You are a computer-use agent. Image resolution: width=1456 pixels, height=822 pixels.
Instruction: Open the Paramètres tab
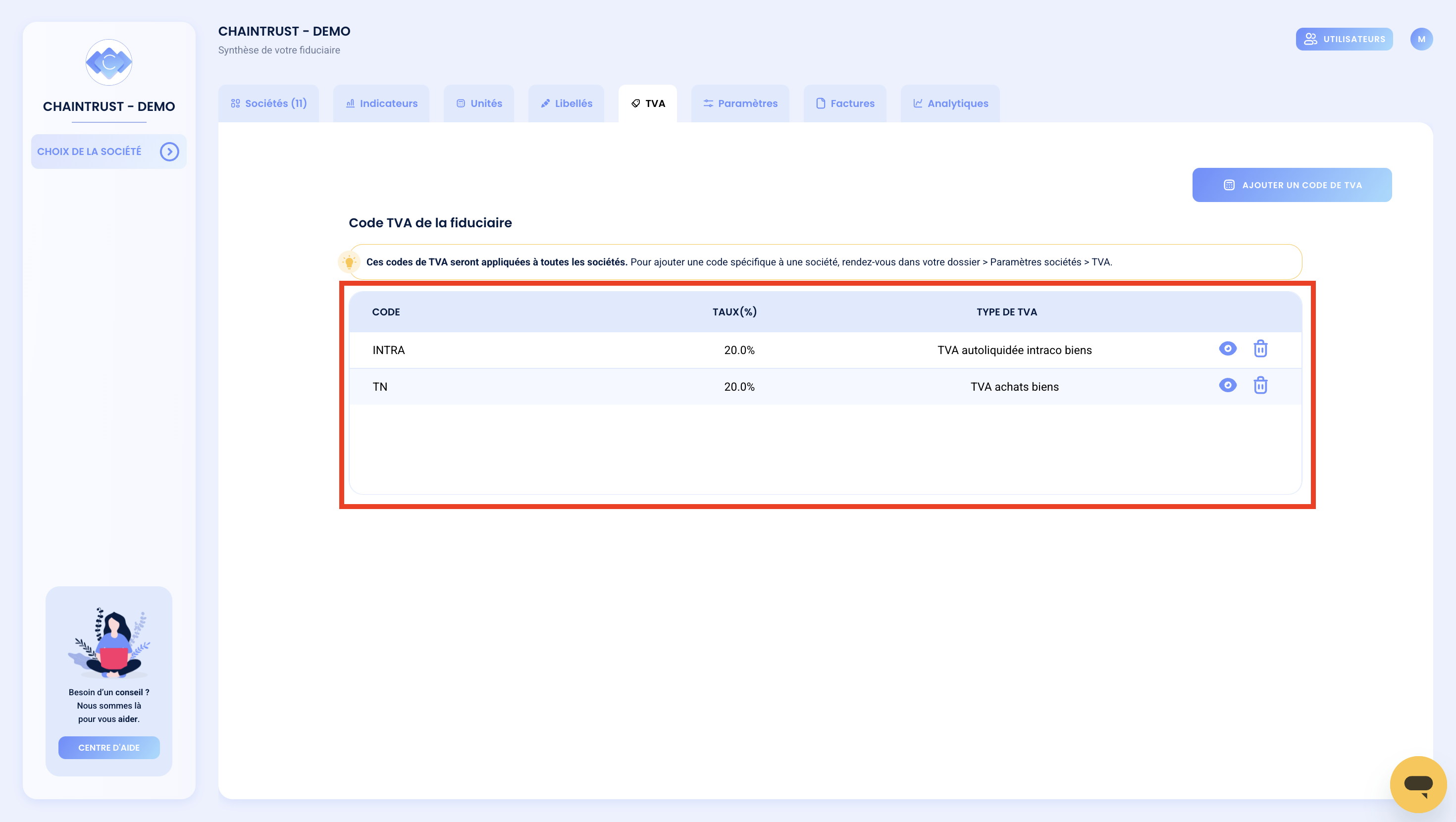point(740,103)
